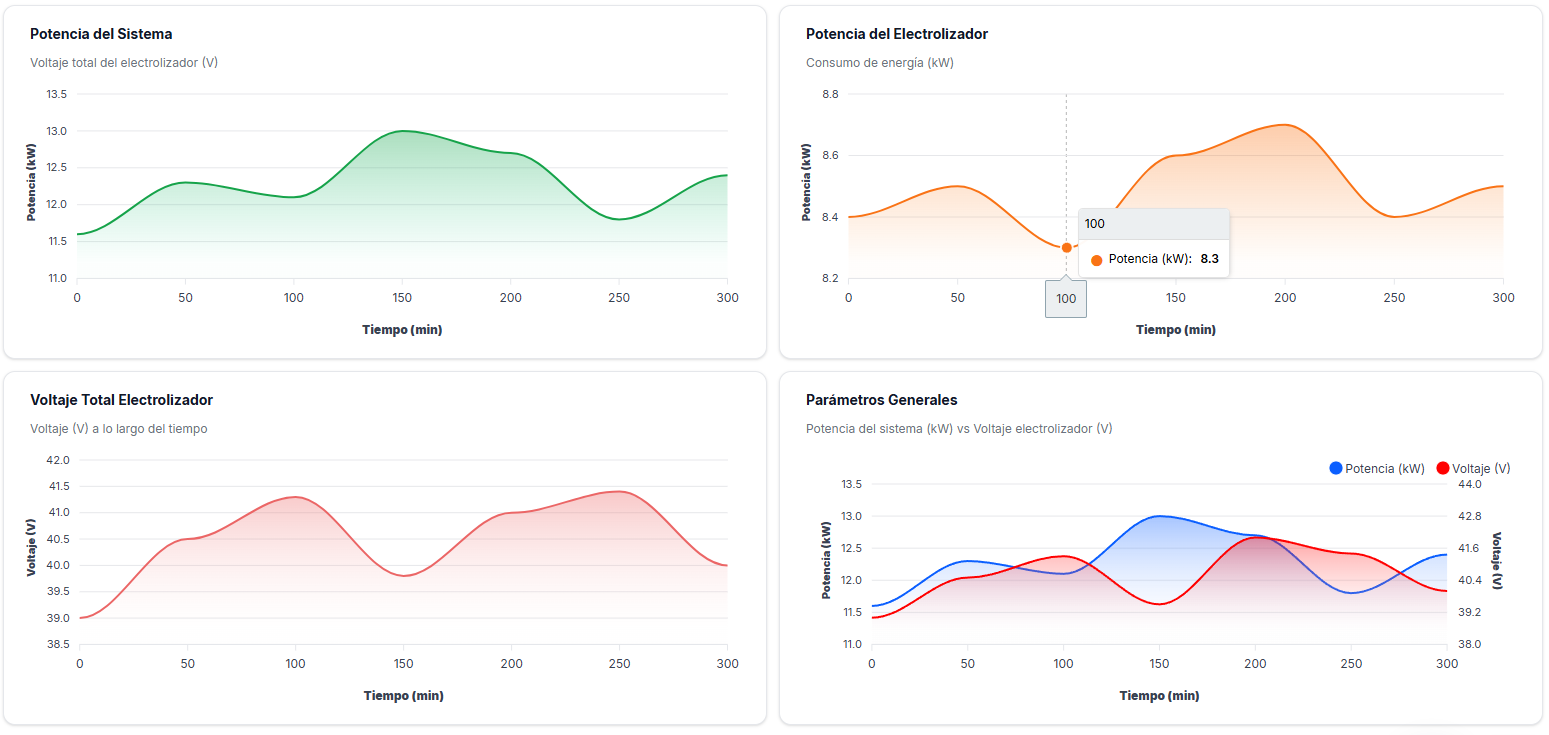Click the Parámetros Generales heading

pyautogui.click(x=881, y=400)
